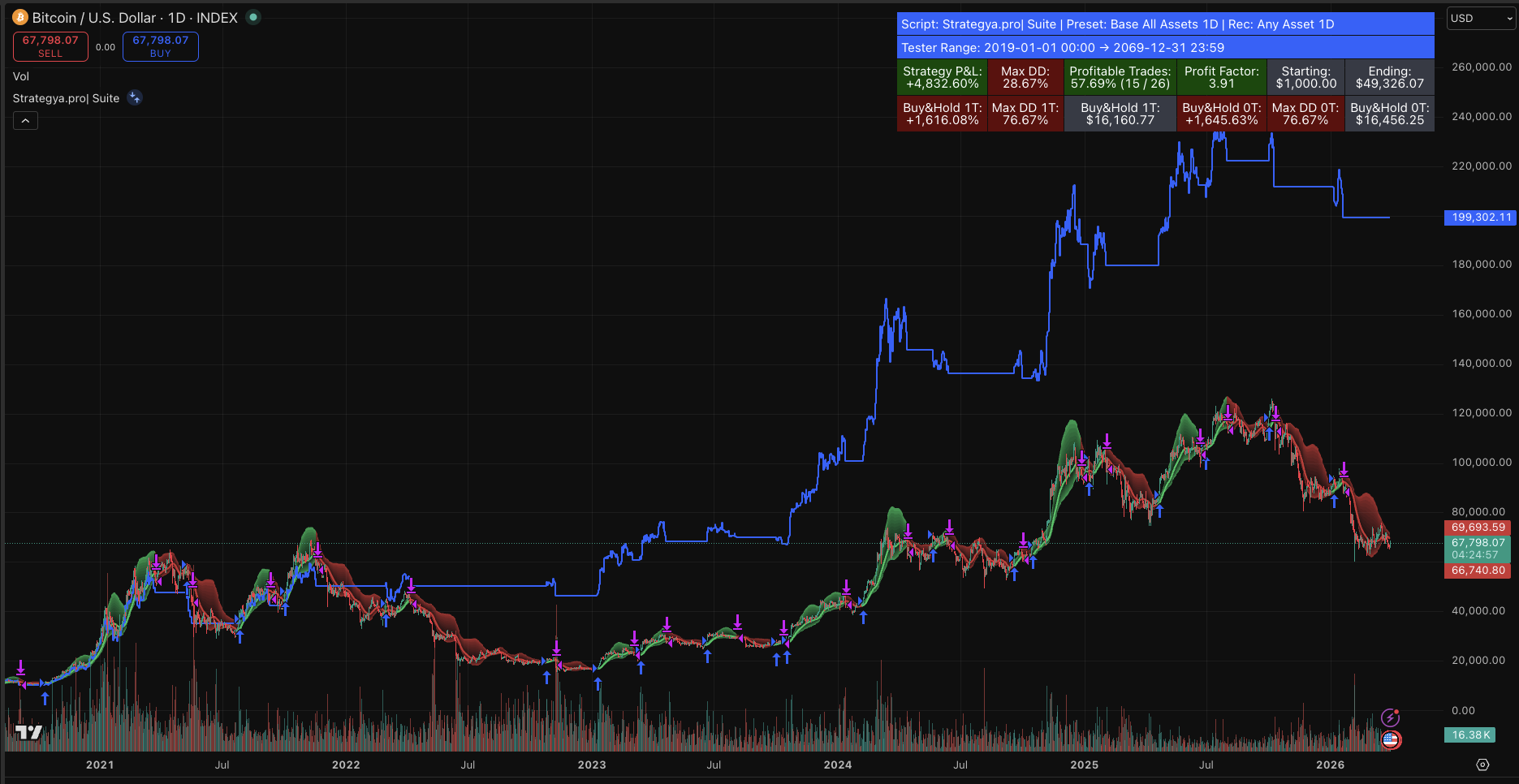This screenshot has width=1519, height=784.
Task: Click the 2021 label on time axis
Action: click(x=100, y=765)
